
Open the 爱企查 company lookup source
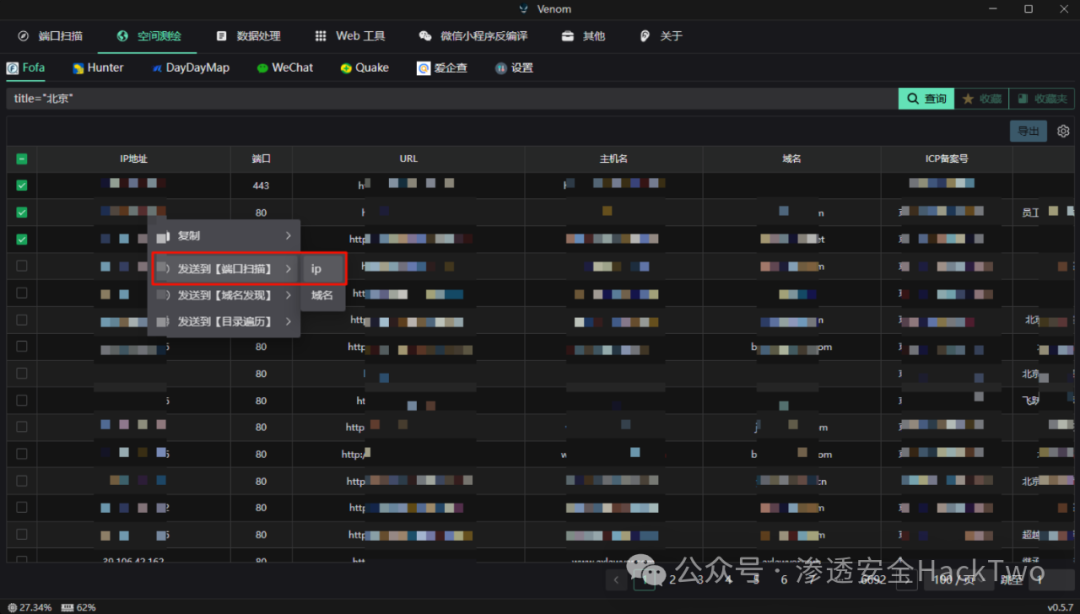442,67
